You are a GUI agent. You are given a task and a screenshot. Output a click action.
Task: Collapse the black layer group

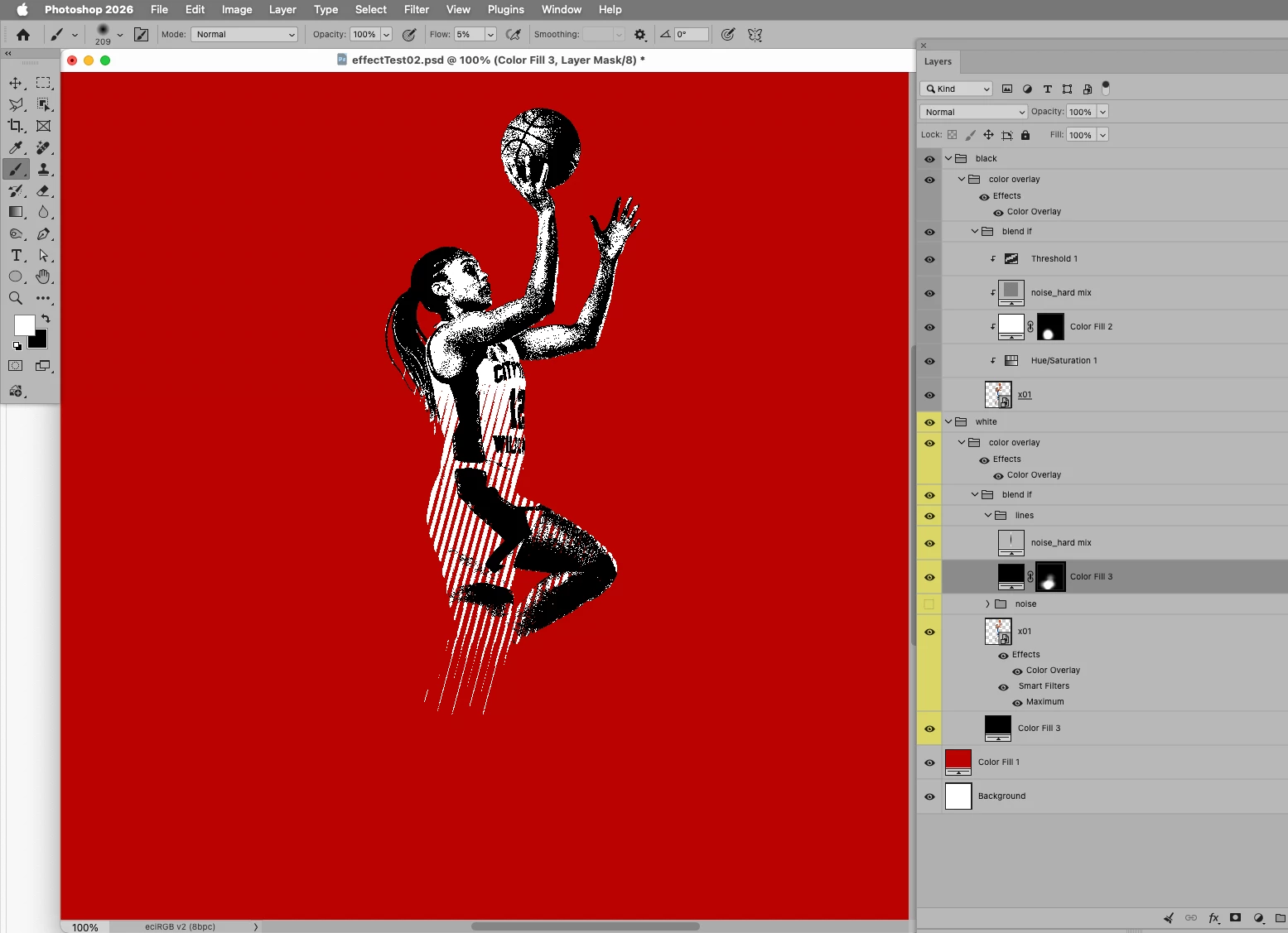[x=948, y=158]
